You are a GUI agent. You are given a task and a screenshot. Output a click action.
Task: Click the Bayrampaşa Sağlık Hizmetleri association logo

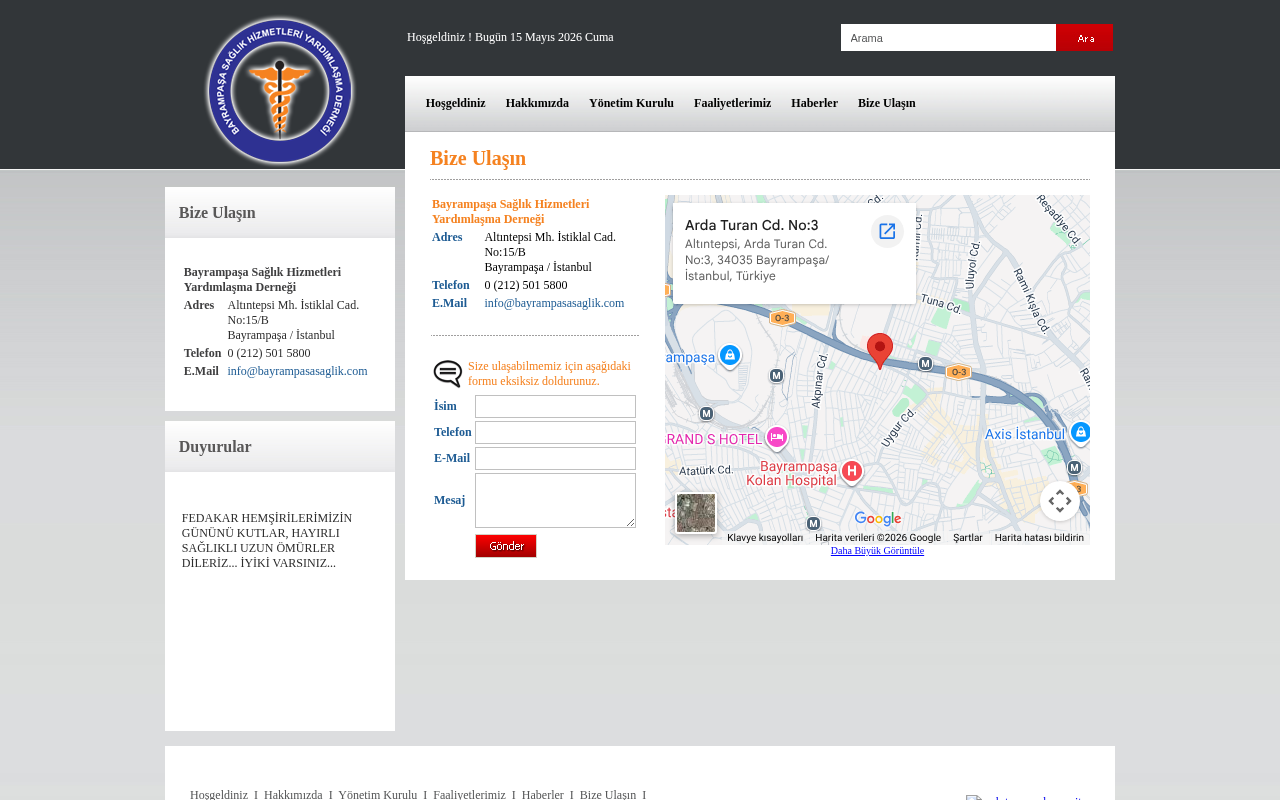click(280, 90)
